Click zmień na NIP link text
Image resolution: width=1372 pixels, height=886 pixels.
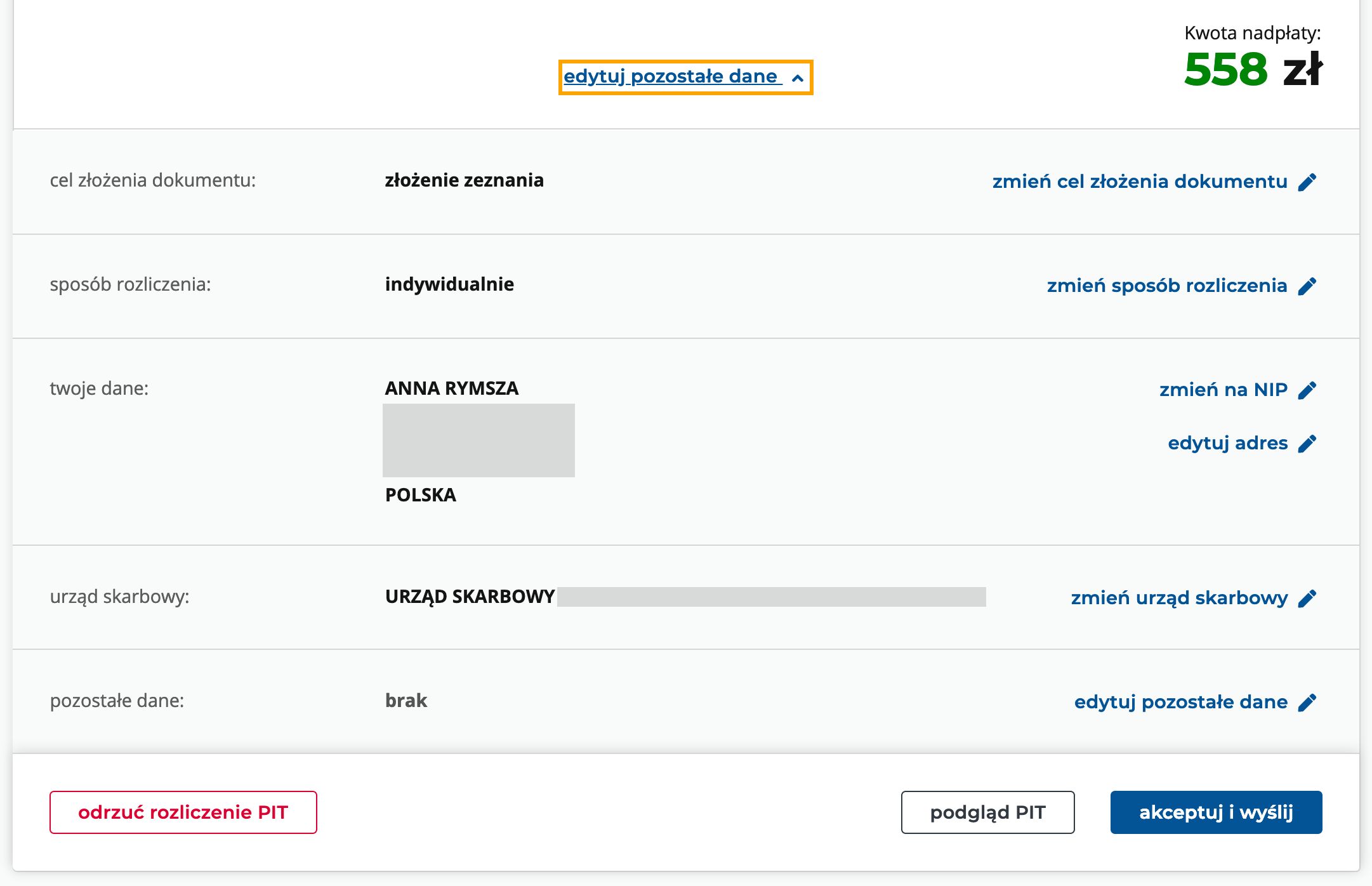pyautogui.click(x=1223, y=390)
